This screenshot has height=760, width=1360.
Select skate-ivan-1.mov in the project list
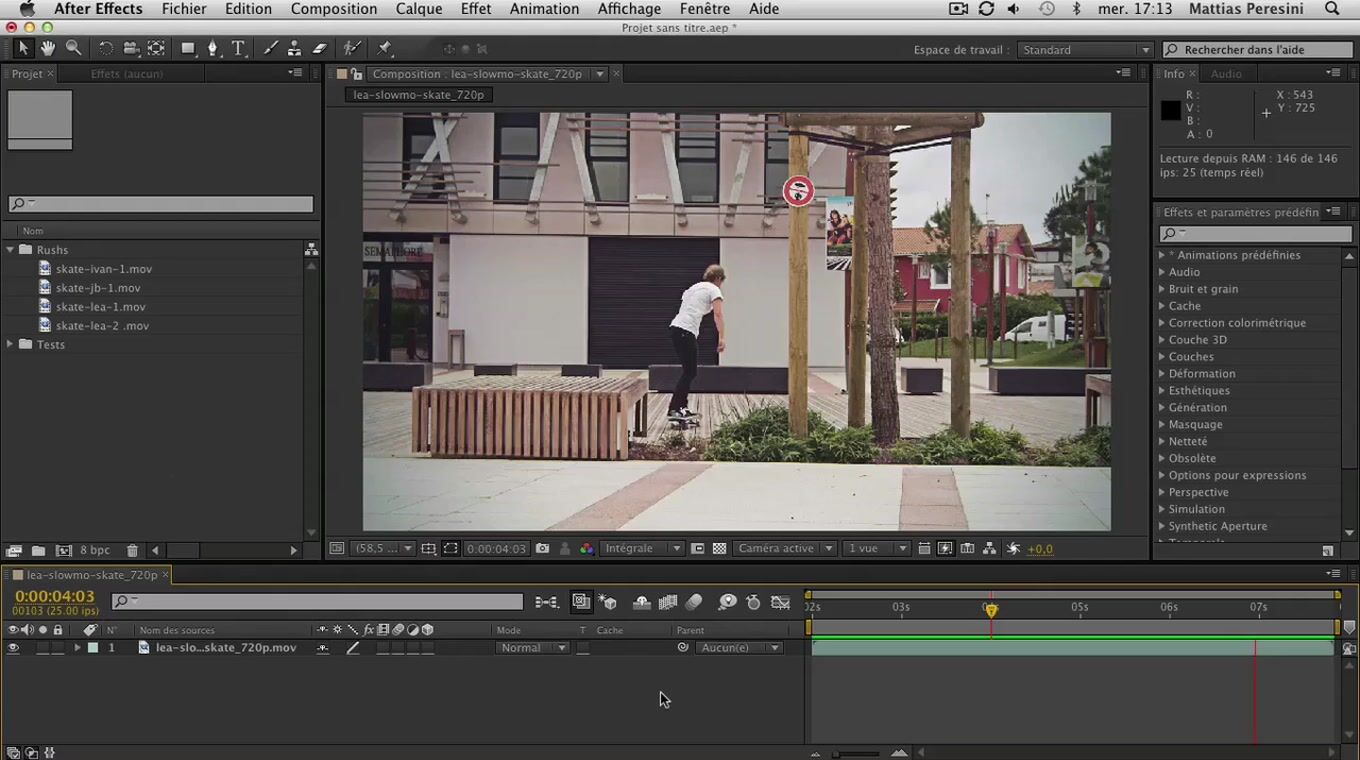(x=104, y=269)
